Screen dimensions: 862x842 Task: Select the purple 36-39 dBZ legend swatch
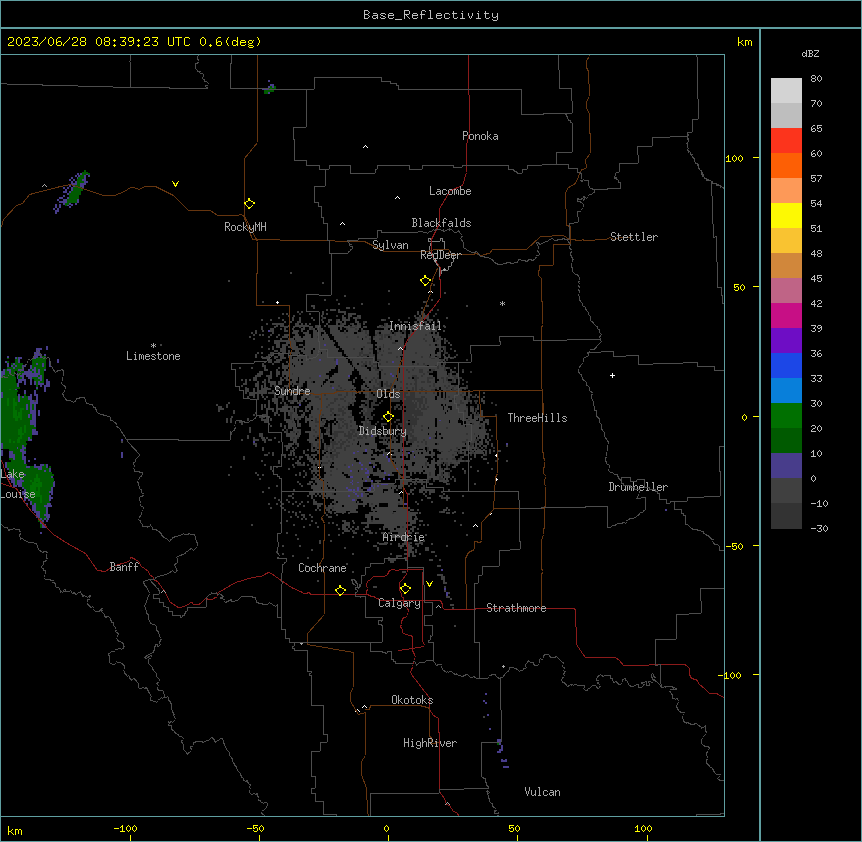786,340
